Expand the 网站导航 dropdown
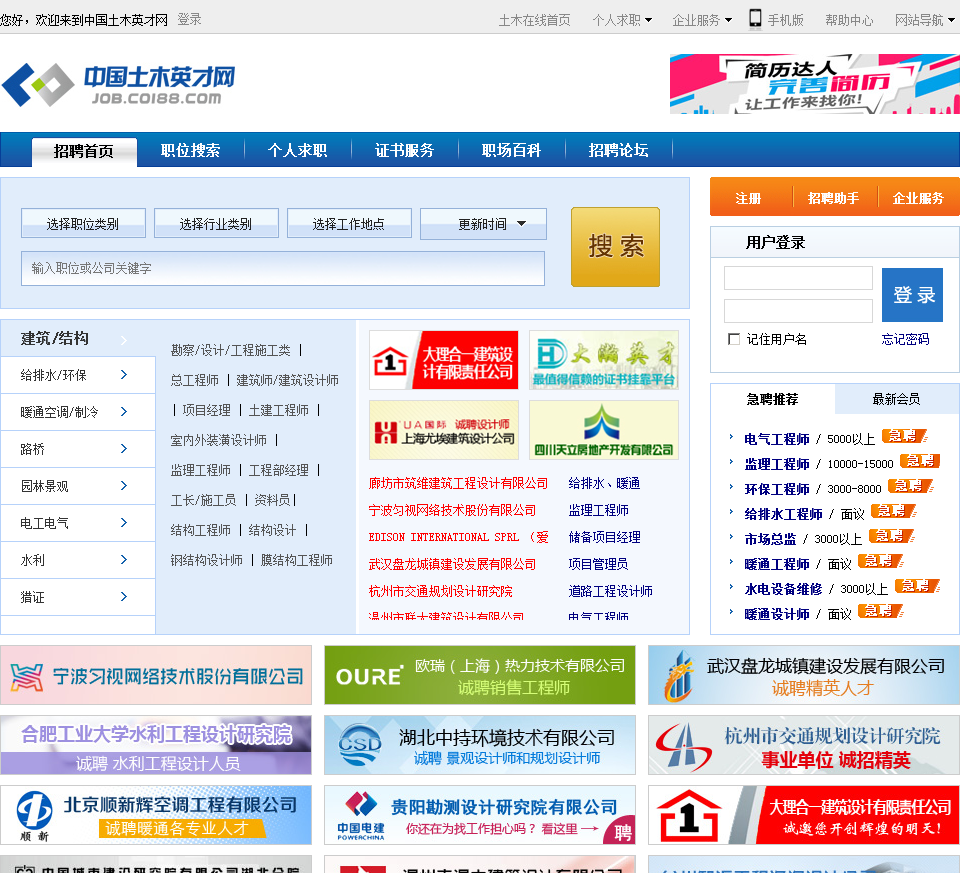The height and width of the screenshot is (873, 960). (x=924, y=20)
